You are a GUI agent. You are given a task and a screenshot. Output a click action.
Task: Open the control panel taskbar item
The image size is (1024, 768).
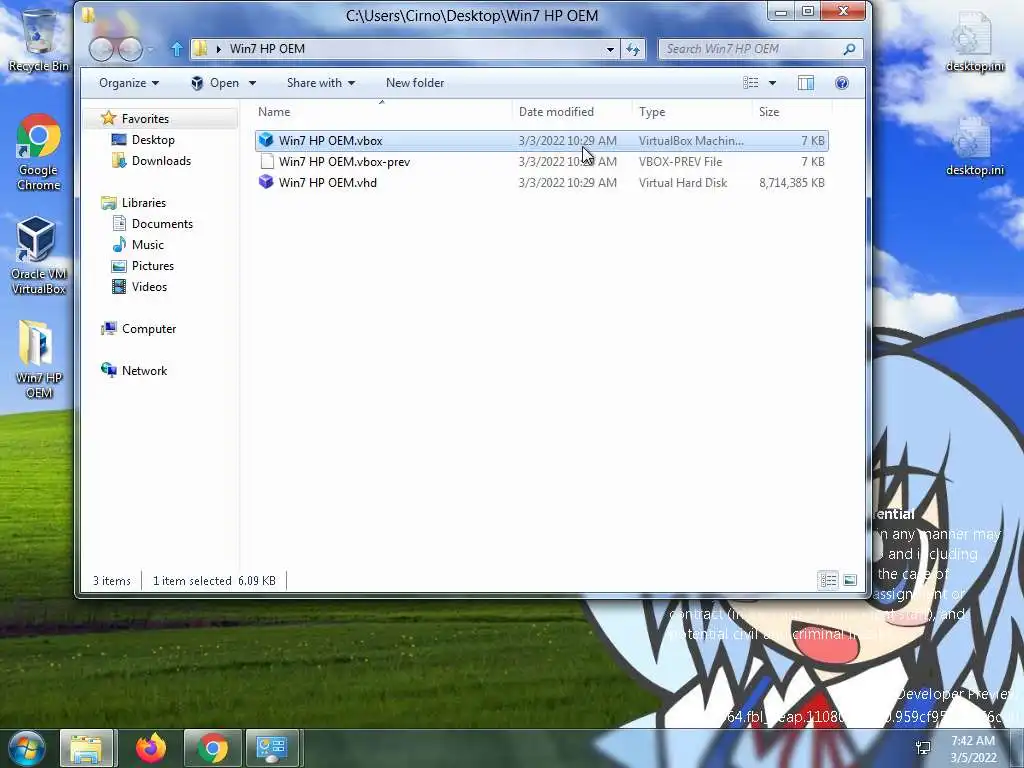point(272,748)
